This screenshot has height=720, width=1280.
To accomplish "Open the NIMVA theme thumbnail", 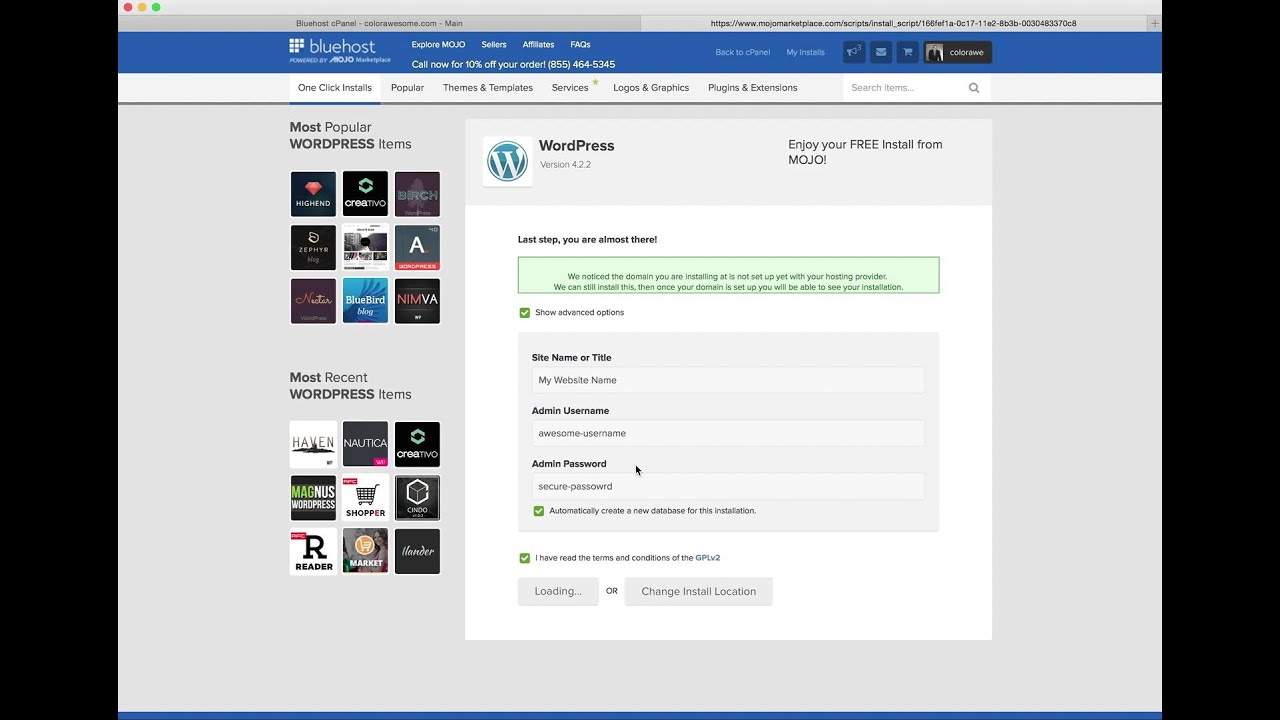I will pos(417,301).
